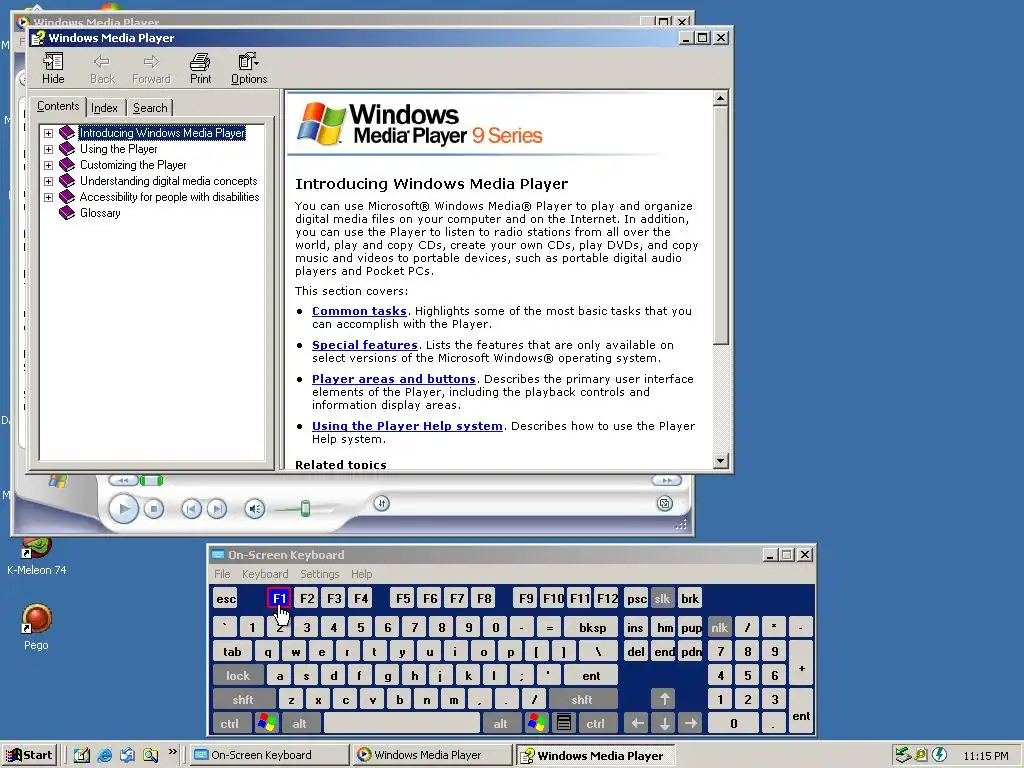Open the Common tasks link

click(359, 311)
